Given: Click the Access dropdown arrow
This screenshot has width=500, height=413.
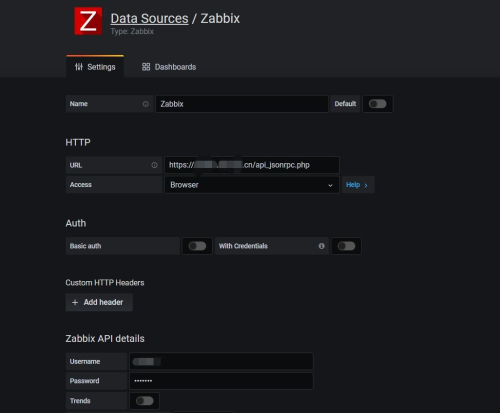Looking at the screenshot, I should coord(330,185).
